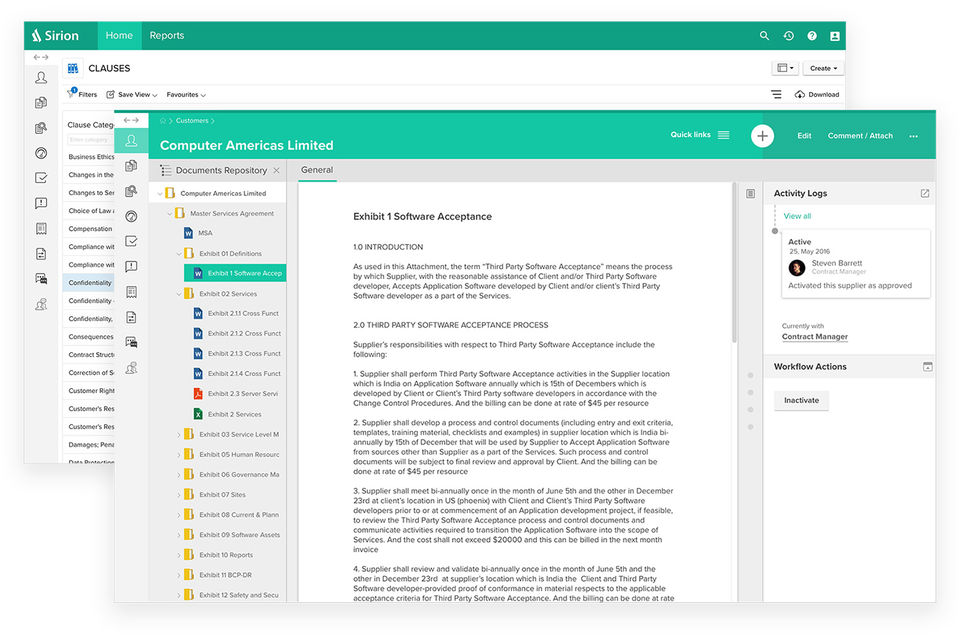Click document vertical scrollbar
This screenshot has height=640, width=960.
[x=735, y=263]
